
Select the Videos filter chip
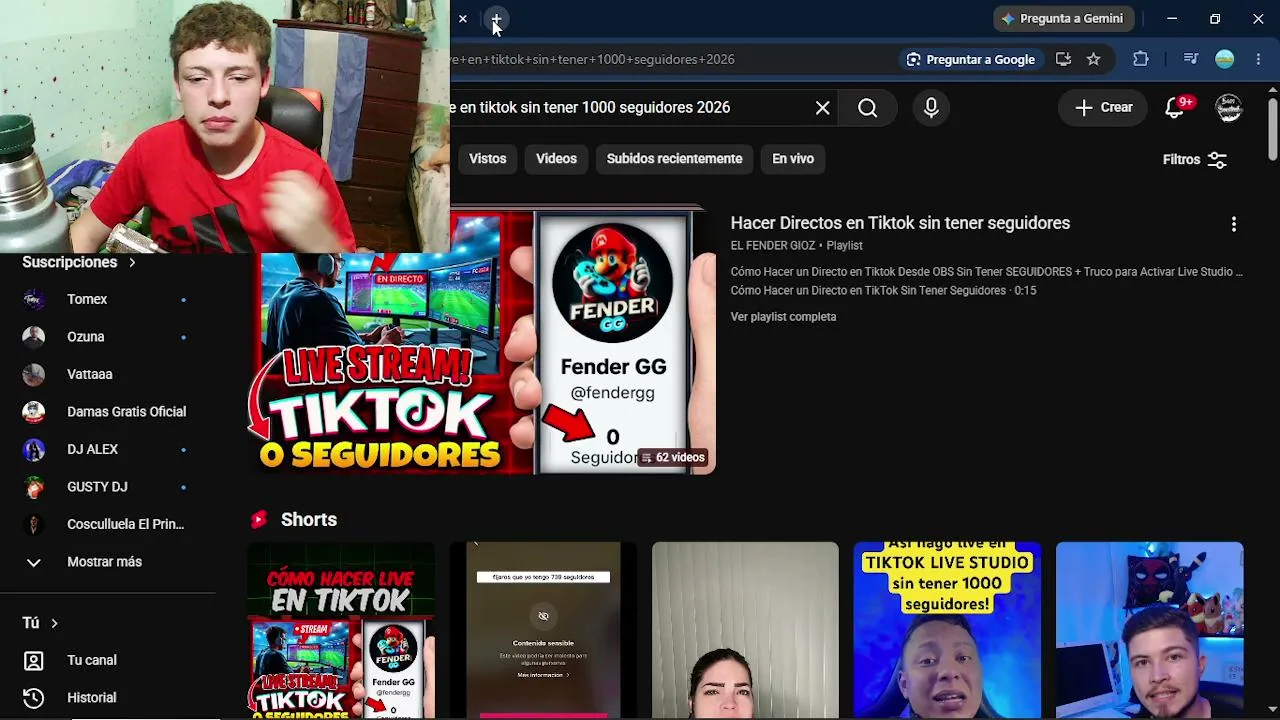point(556,159)
